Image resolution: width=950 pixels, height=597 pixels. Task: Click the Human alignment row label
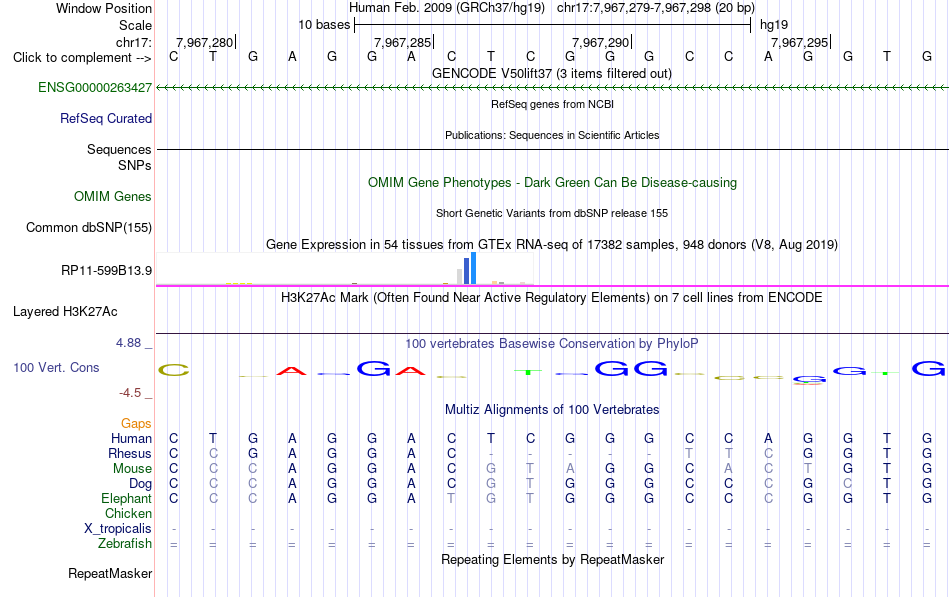tap(131, 438)
